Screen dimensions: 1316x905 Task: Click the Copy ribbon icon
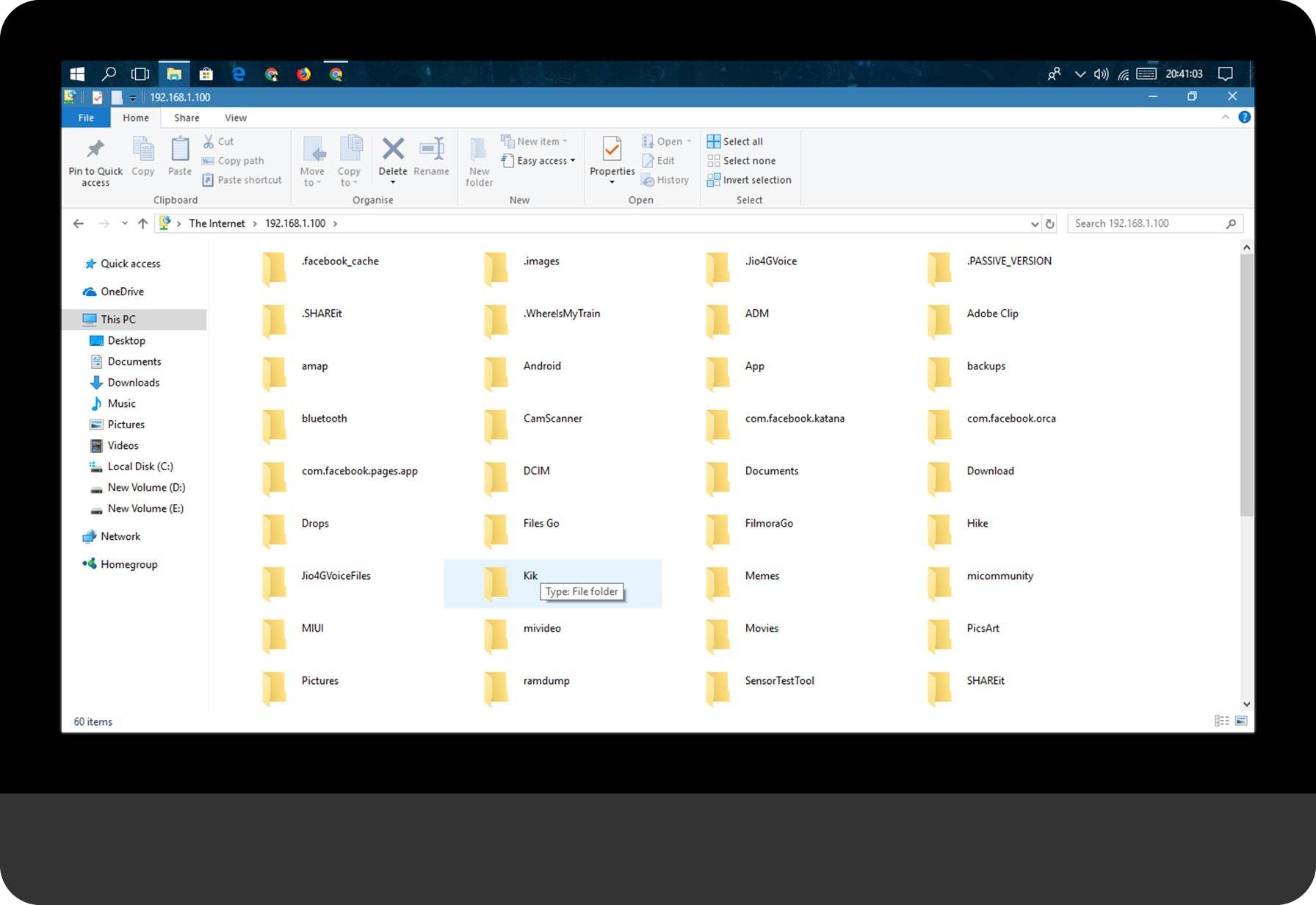click(143, 149)
